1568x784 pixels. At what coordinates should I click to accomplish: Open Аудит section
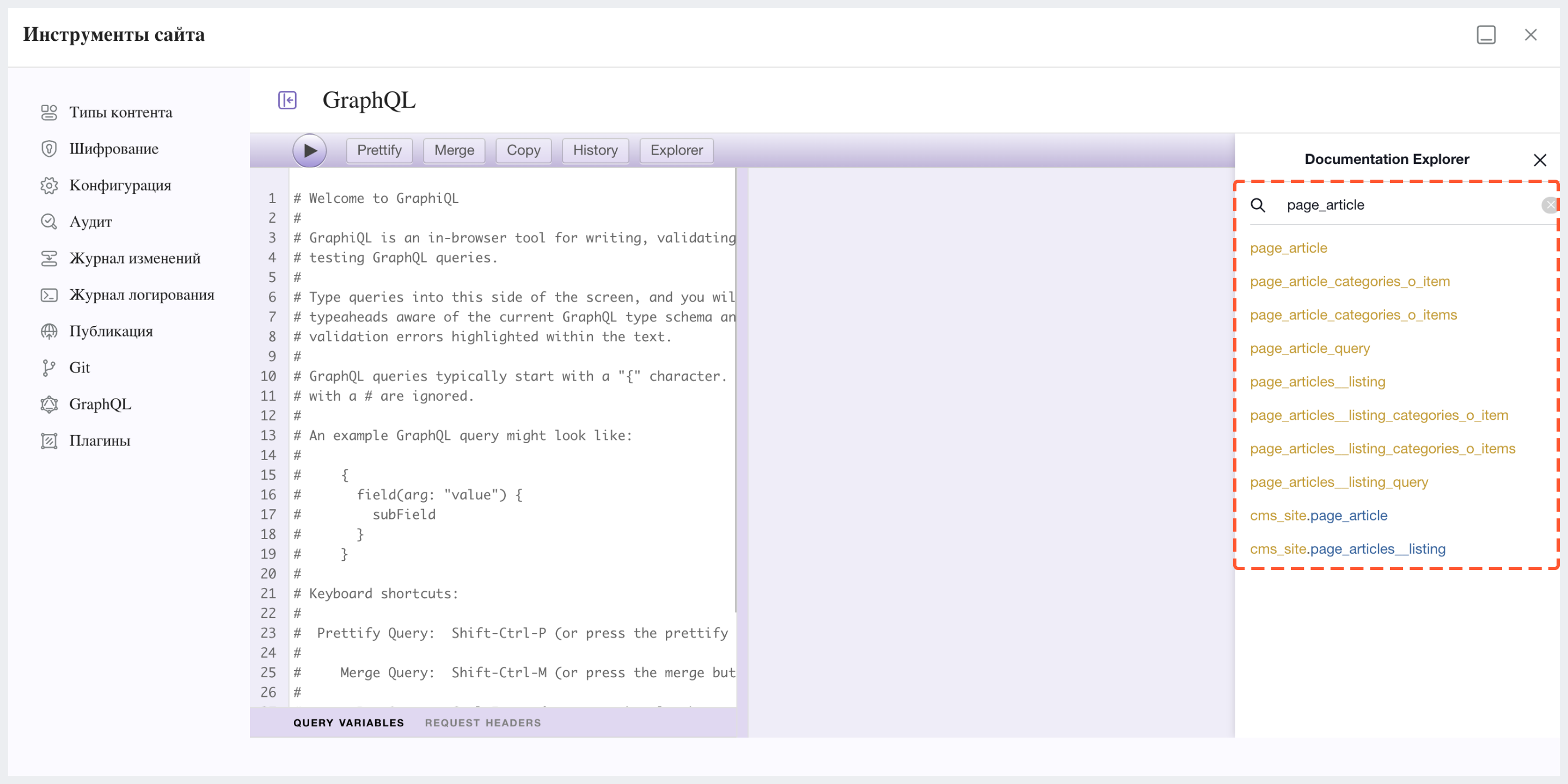[91, 222]
